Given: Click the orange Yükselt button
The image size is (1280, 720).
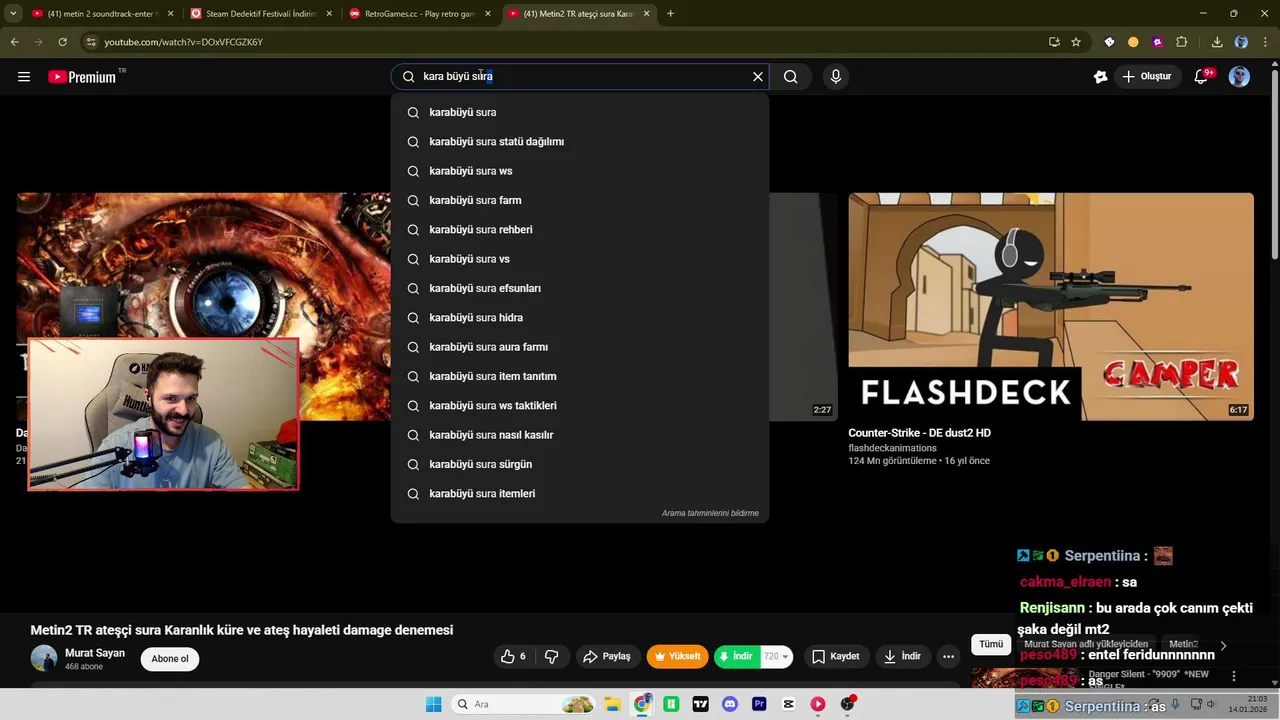Looking at the screenshot, I should [677, 657].
